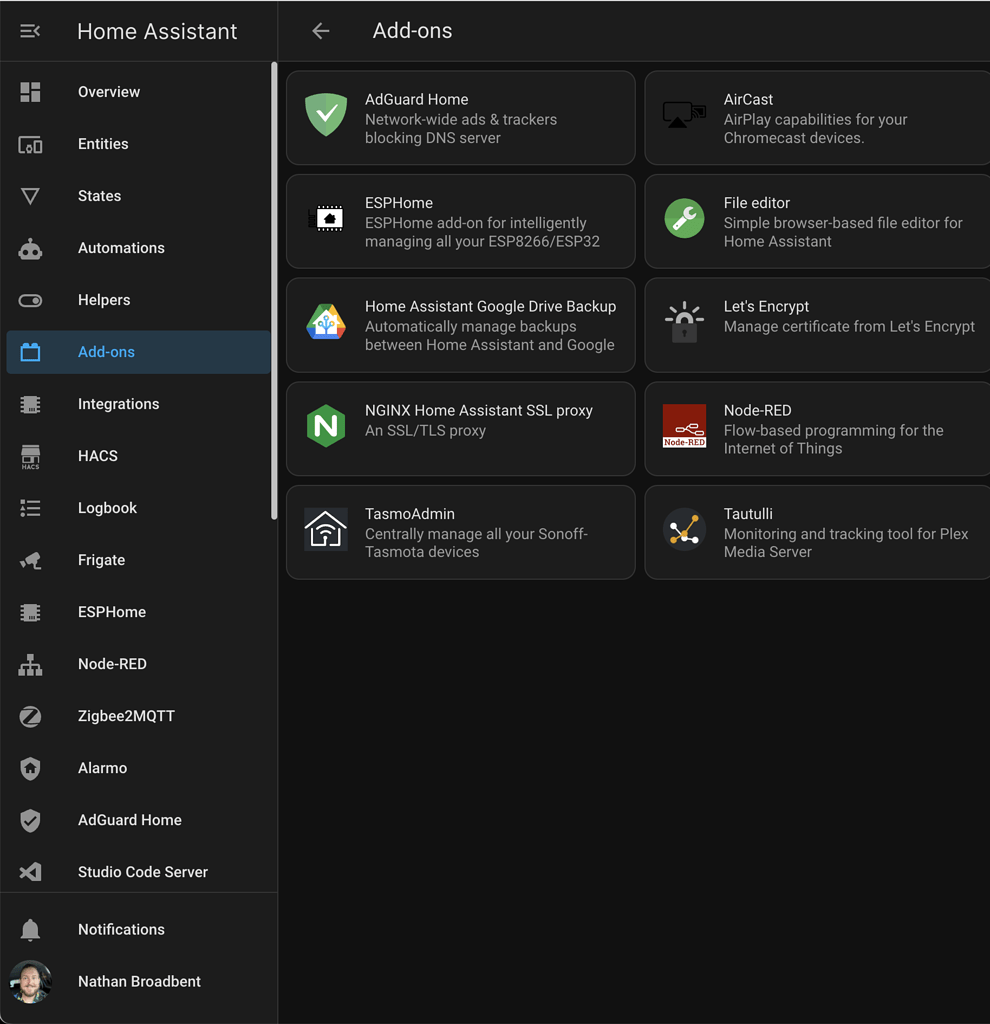Viewport: 990px width, 1024px height.
Task: Select the Zigbee2MQTT sidebar icon
Action: (x=30, y=716)
